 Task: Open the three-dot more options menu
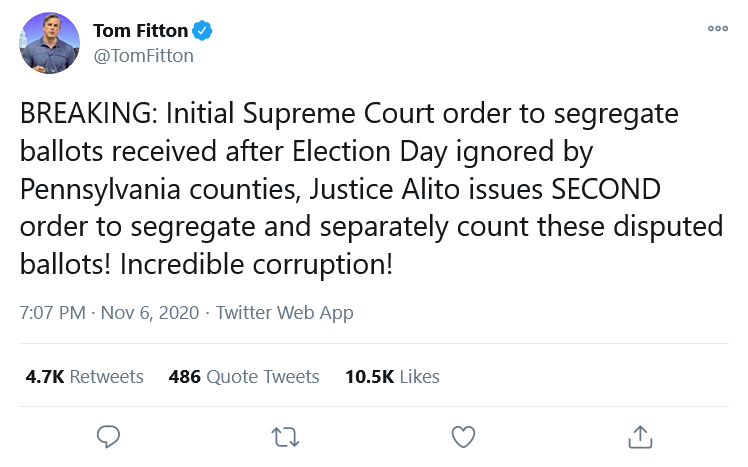(717, 29)
